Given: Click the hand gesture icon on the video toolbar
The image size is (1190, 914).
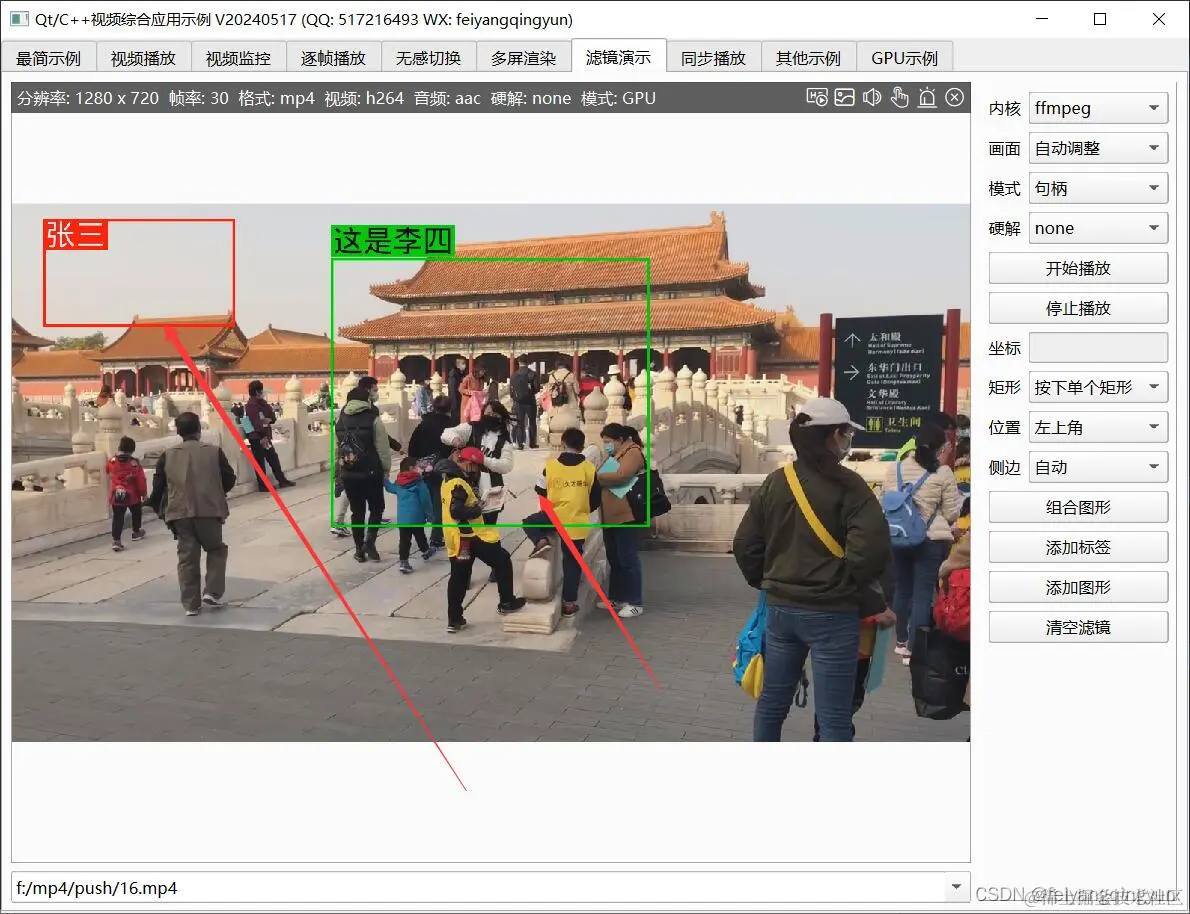Looking at the screenshot, I should 900,97.
